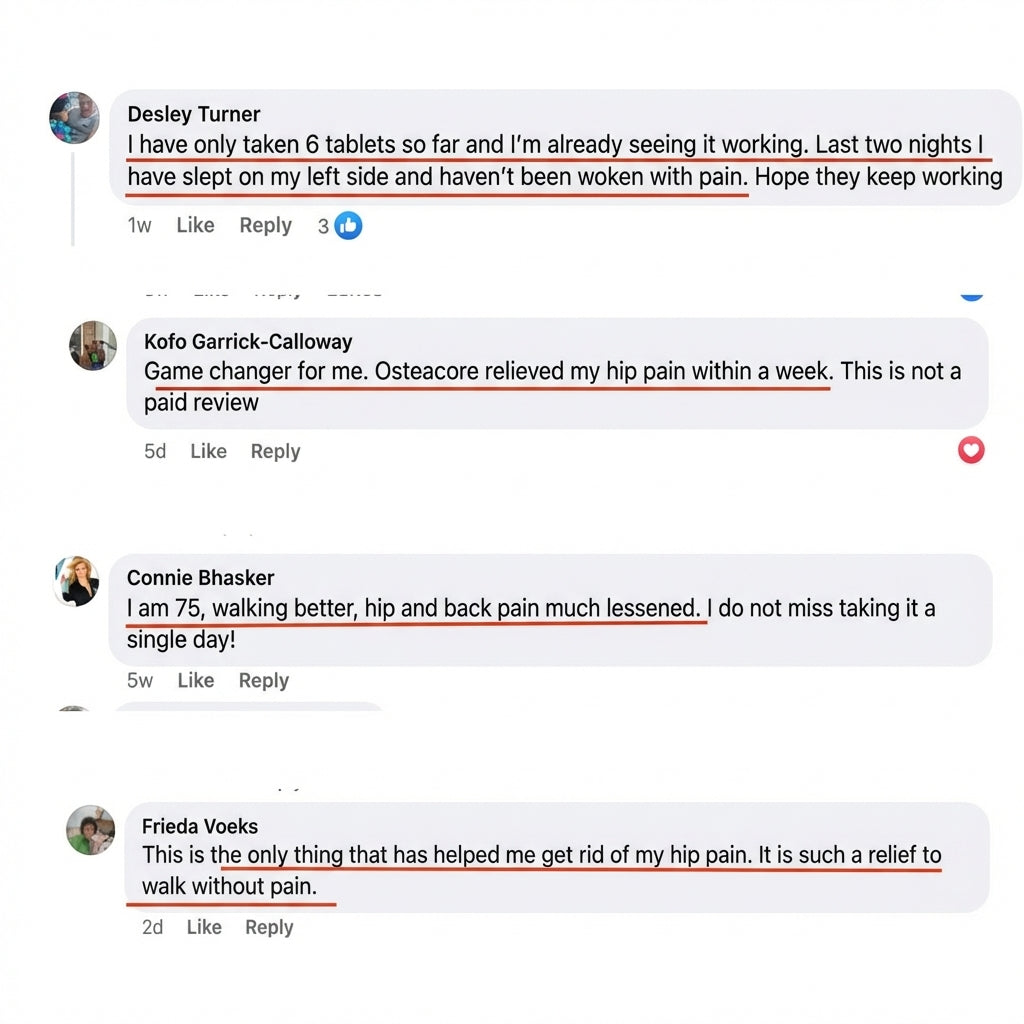The width and height of the screenshot is (1024, 1024).
Task: Open Connie Bhasker's profile picture
Action: point(76,581)
